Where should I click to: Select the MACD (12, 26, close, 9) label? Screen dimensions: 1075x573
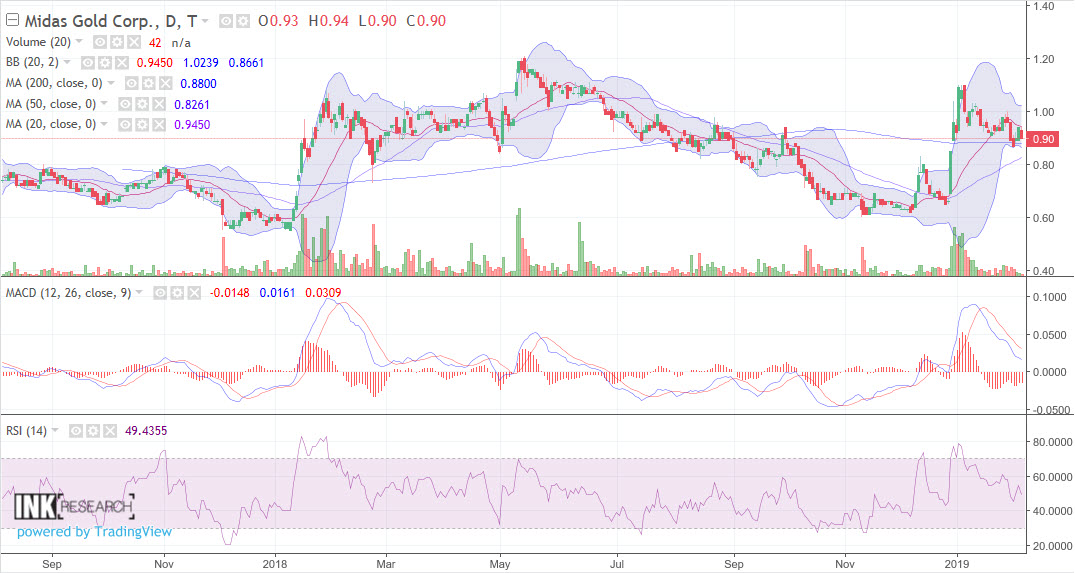(69, 293)
